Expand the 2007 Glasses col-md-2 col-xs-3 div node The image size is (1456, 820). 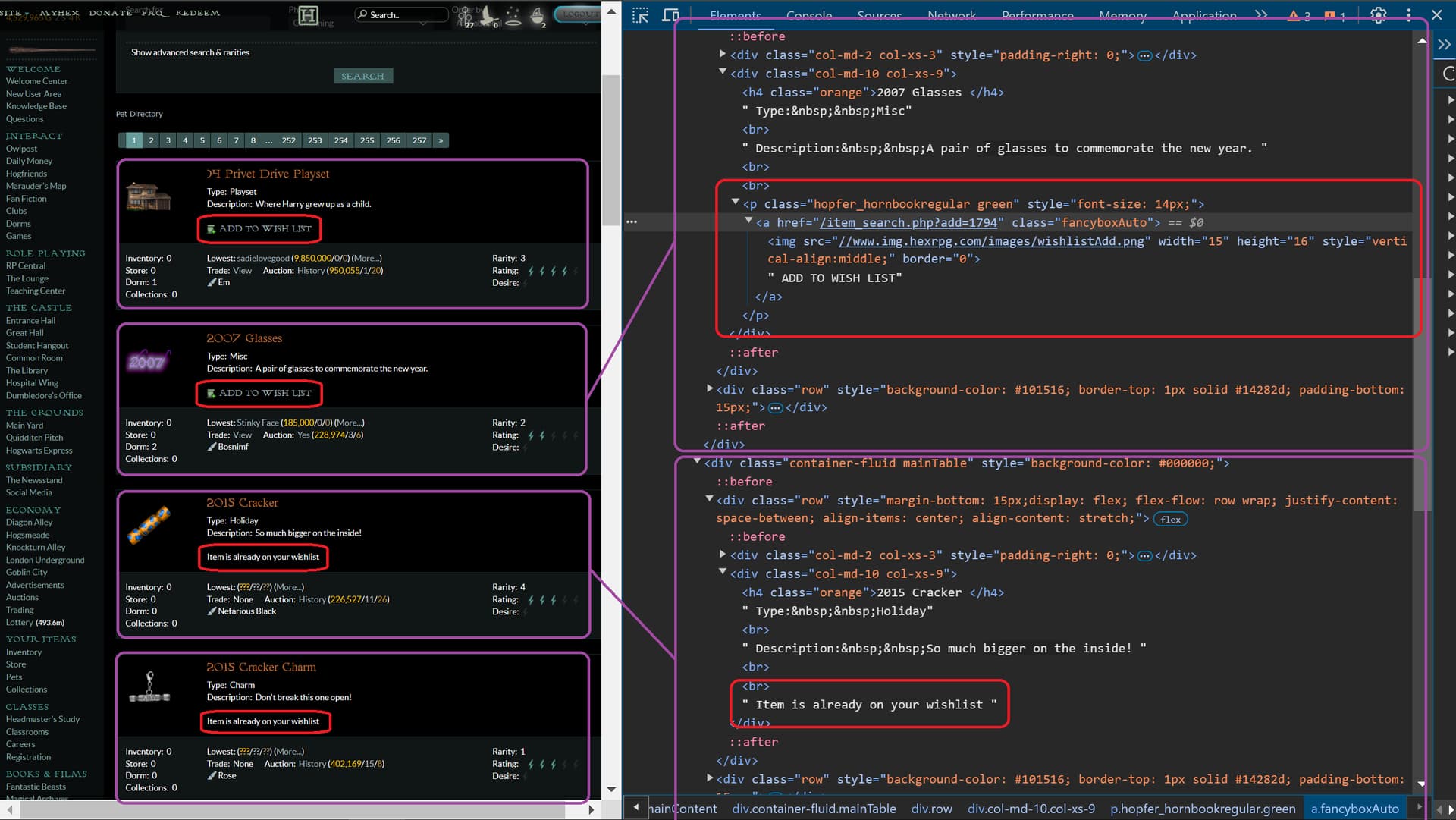point(722,54)
